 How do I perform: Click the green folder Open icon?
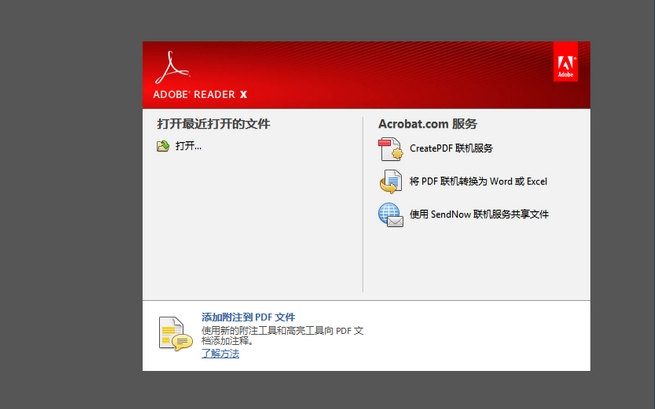pos(163,146)
